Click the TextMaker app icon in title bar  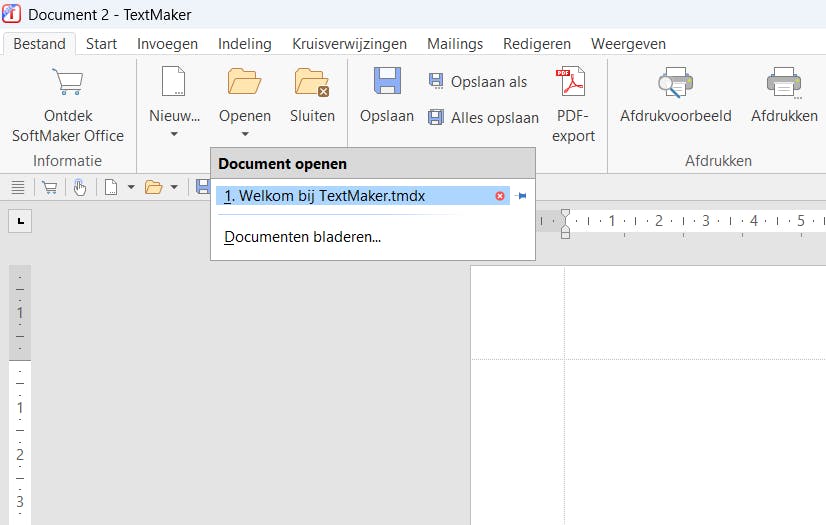tap(12, 14)
